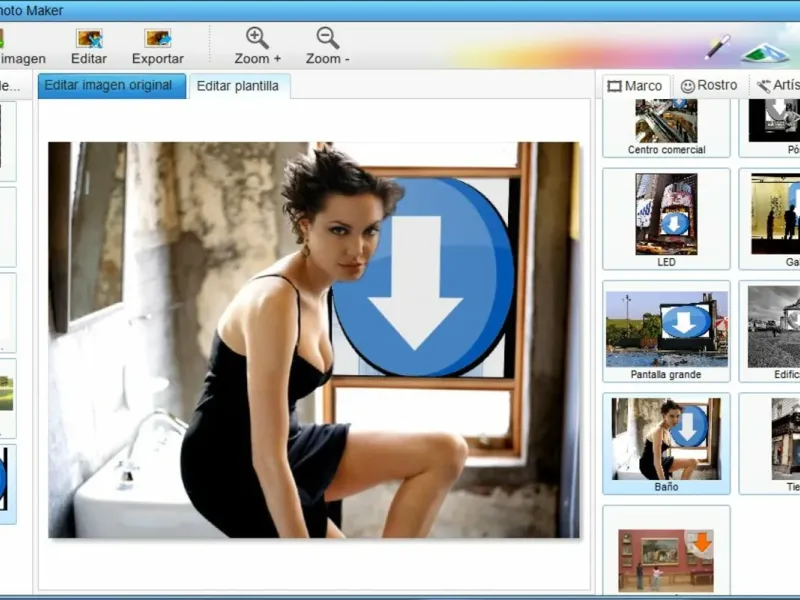Click the green photo stack icon
800x600 pixels.
[x=765, y=53]
